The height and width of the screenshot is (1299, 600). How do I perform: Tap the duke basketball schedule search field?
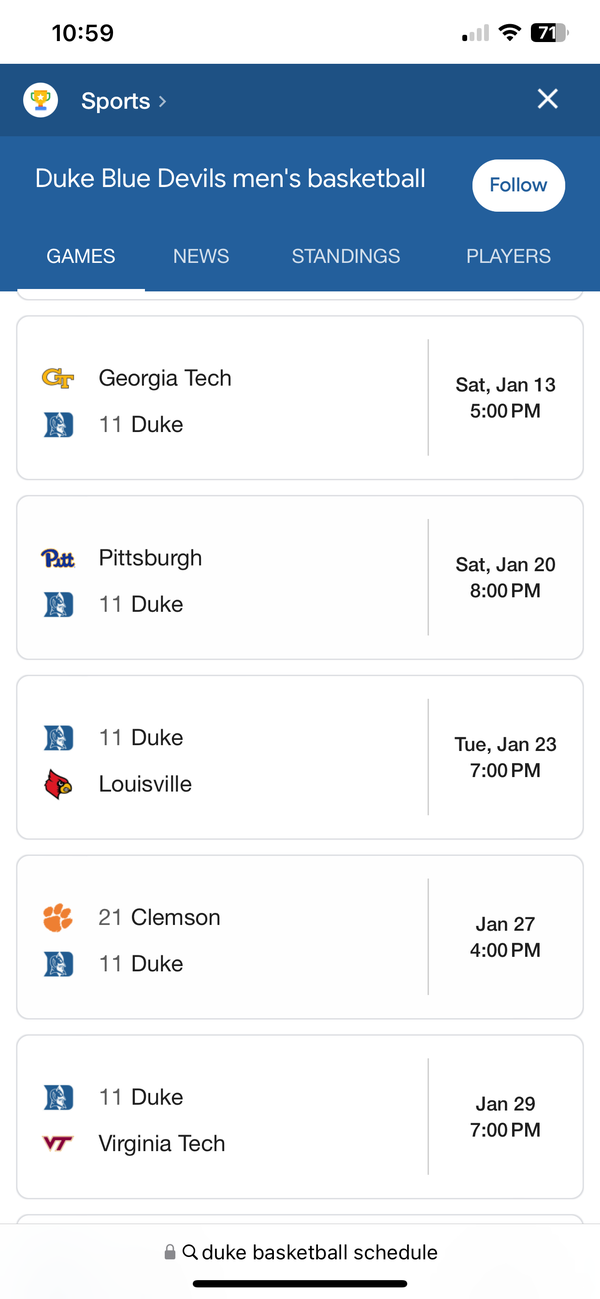(x=300, y=1252)
